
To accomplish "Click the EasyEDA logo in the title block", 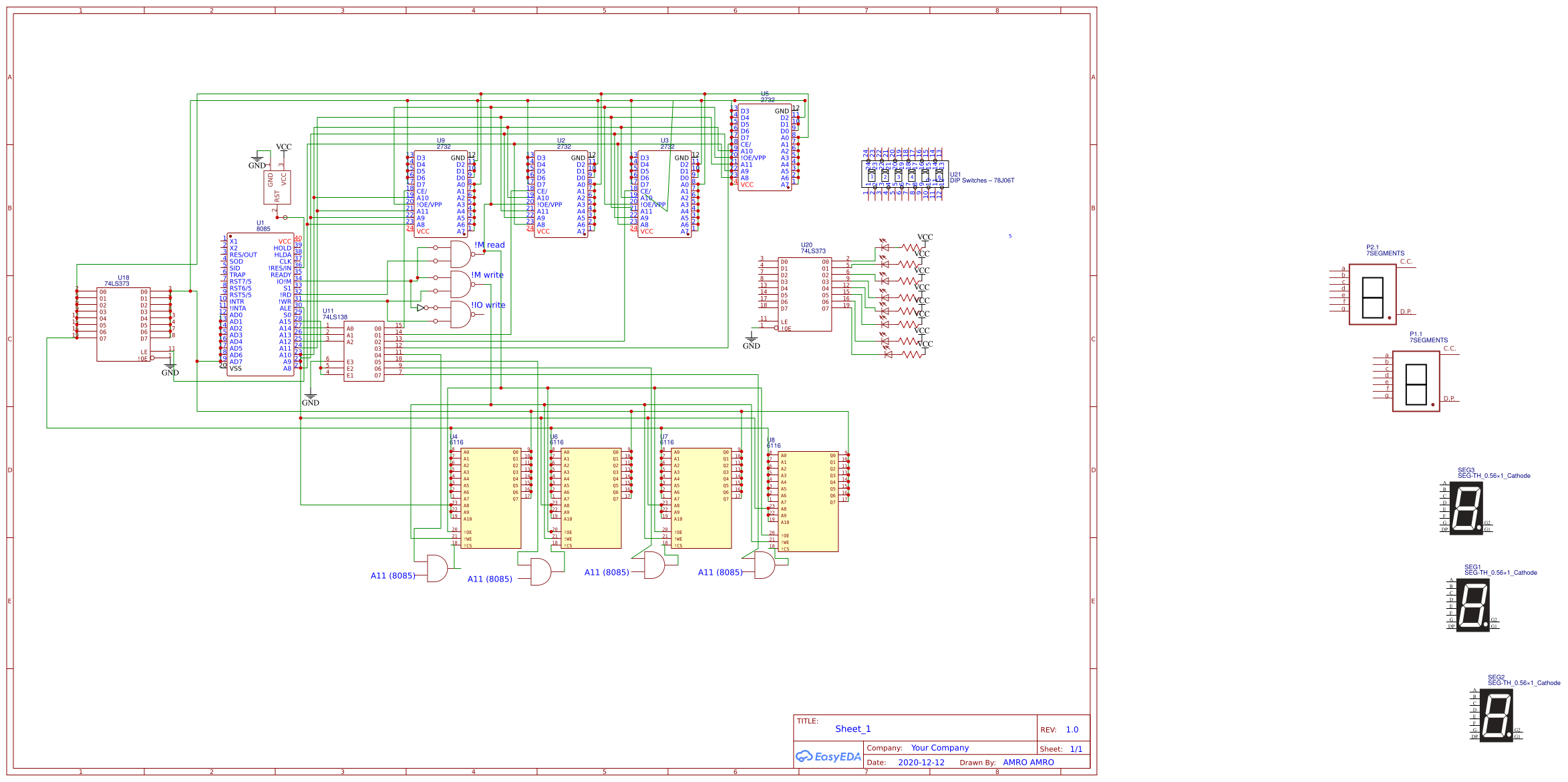I will tap(828, 757).
